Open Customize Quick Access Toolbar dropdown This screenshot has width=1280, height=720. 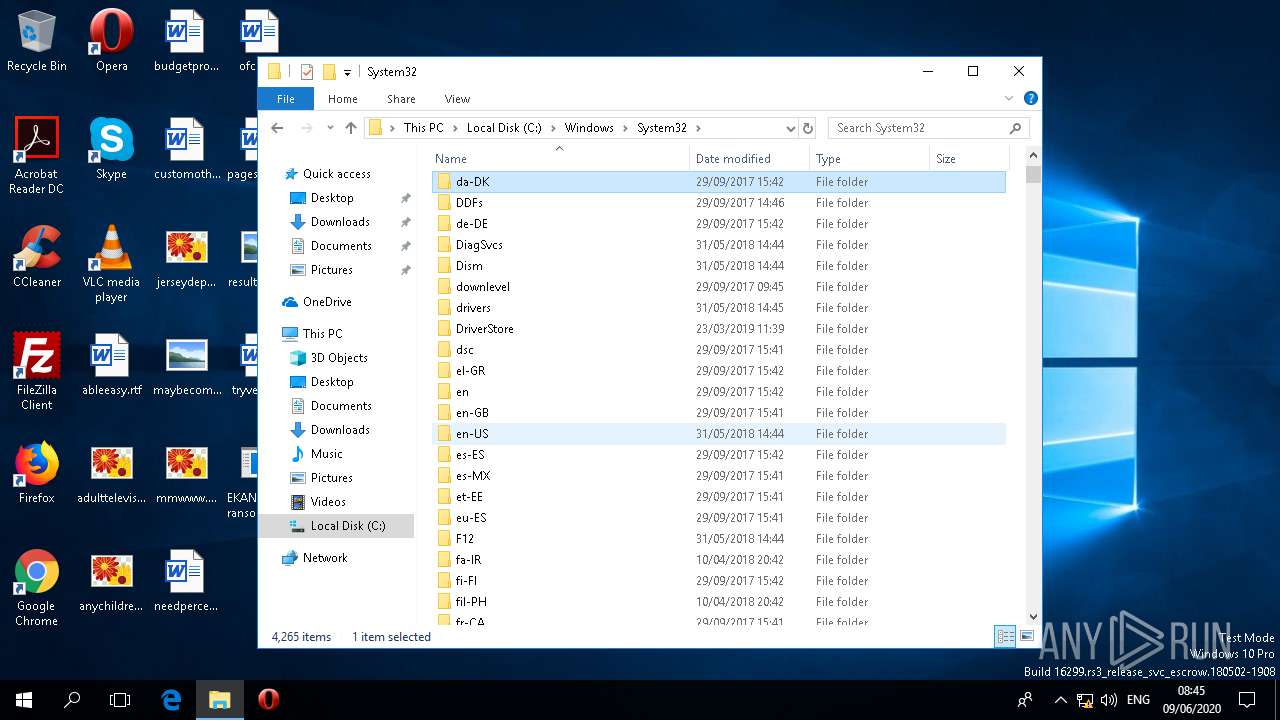(348, 72)
